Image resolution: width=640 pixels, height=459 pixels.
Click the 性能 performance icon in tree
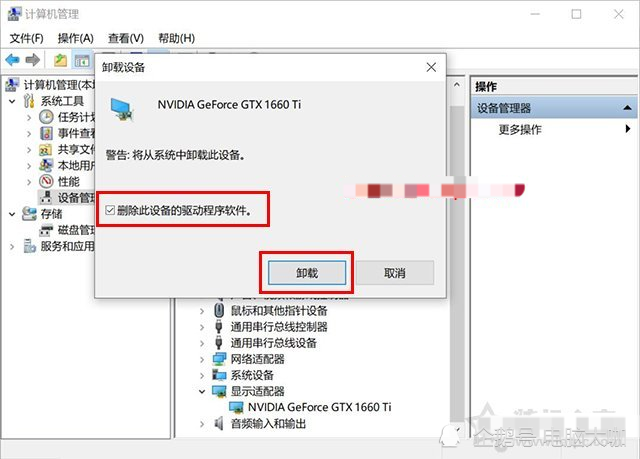tap(47, 181)
